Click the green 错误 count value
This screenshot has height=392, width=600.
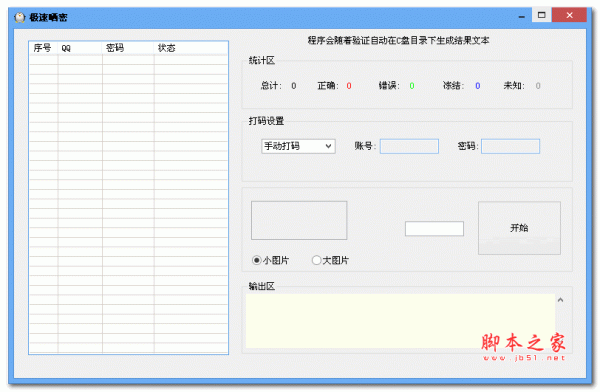412,86
